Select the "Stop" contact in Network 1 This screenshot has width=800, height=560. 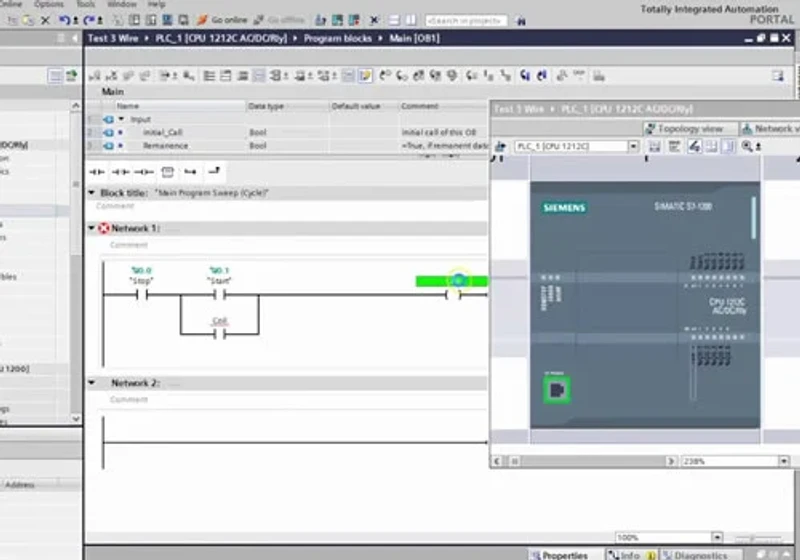(141, 294)
